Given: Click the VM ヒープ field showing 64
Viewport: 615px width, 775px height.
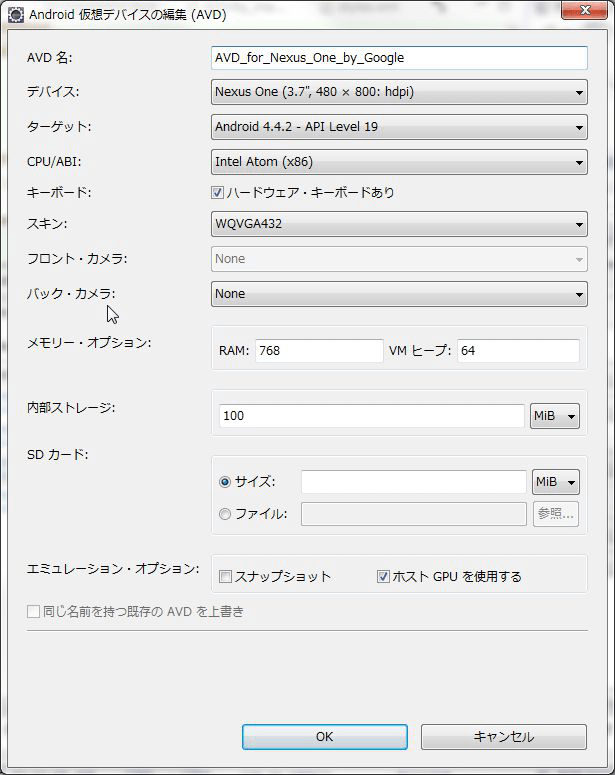Looking at the screenshot, I should point(517,351).
